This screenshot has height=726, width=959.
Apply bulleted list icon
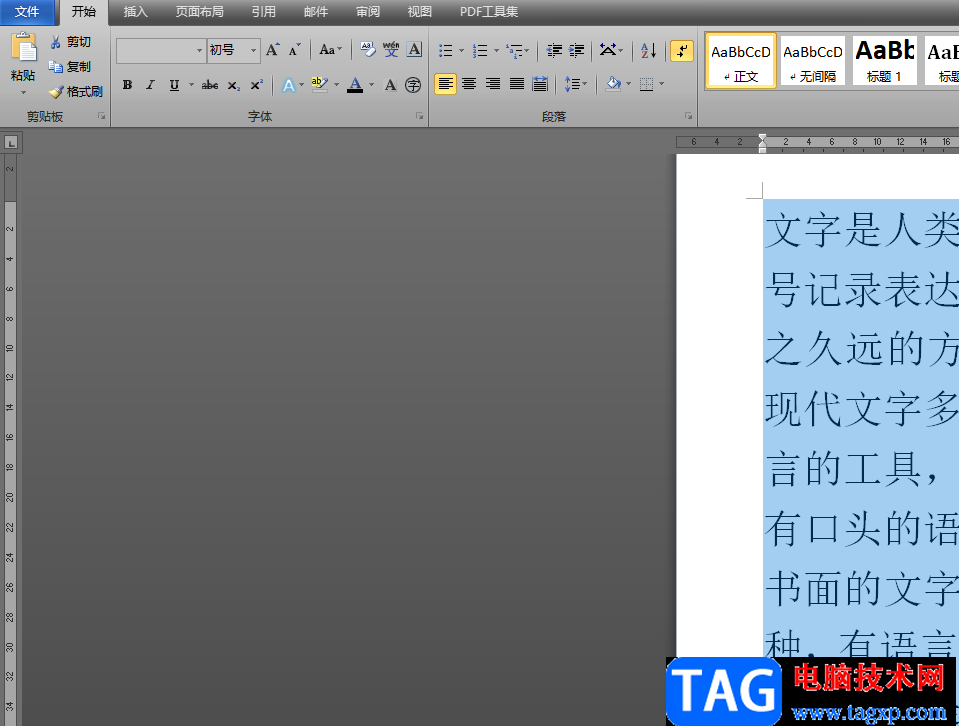[x=446, y=50]
